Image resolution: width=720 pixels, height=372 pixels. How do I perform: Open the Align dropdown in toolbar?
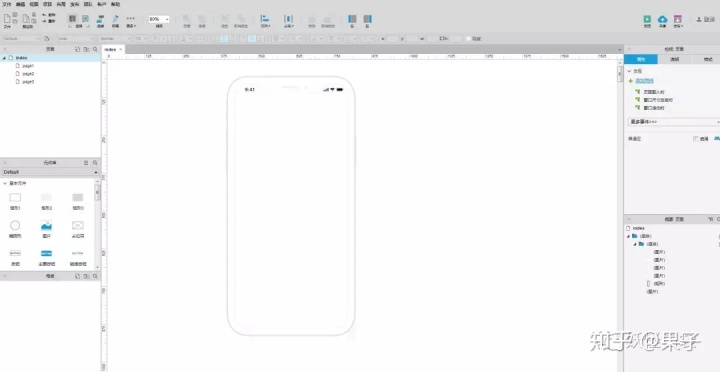point(265,21)
